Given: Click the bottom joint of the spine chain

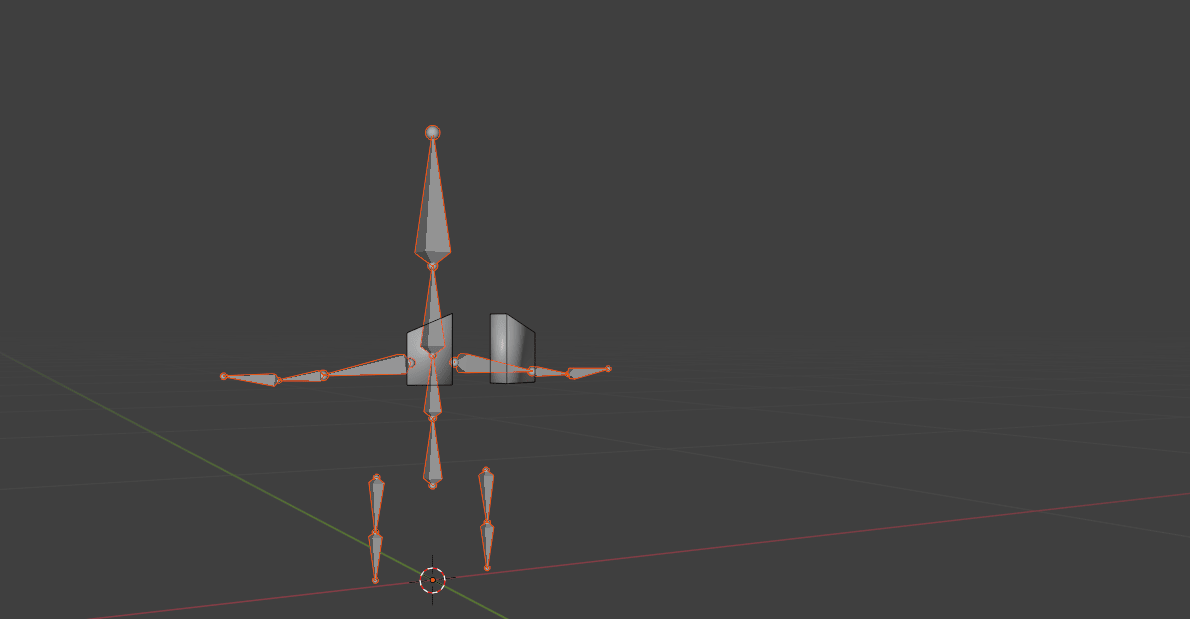Looking at the screenshot, I should click(x=432, y=485).
